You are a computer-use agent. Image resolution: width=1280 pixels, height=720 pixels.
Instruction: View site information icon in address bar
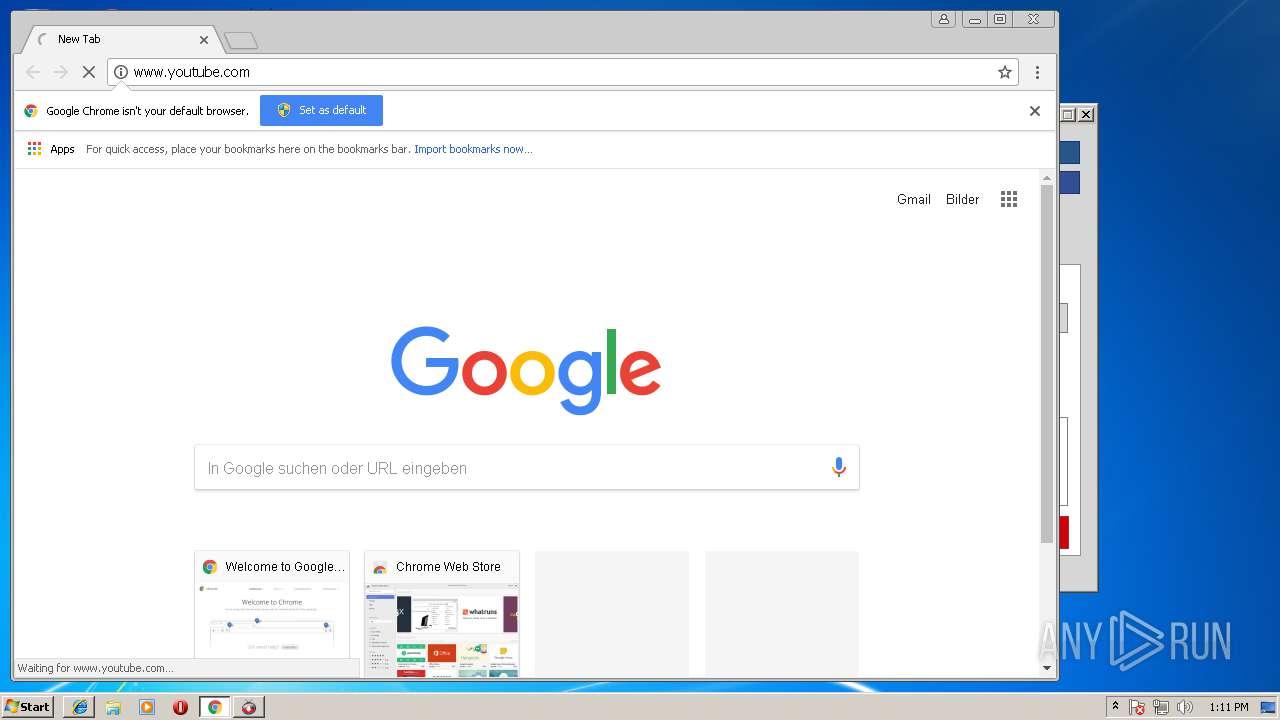tap(121, 72)
